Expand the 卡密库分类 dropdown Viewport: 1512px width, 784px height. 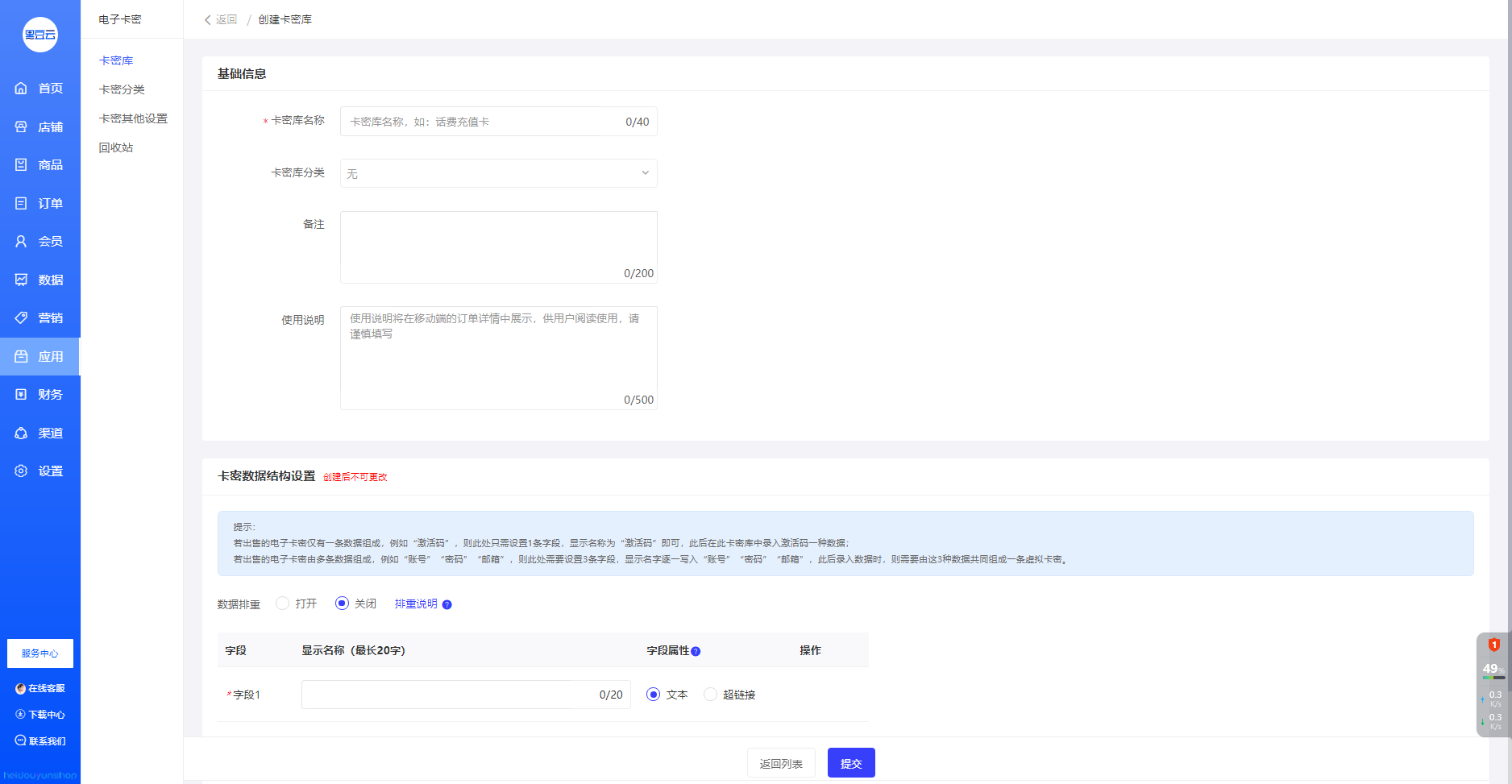coord(498,173)
